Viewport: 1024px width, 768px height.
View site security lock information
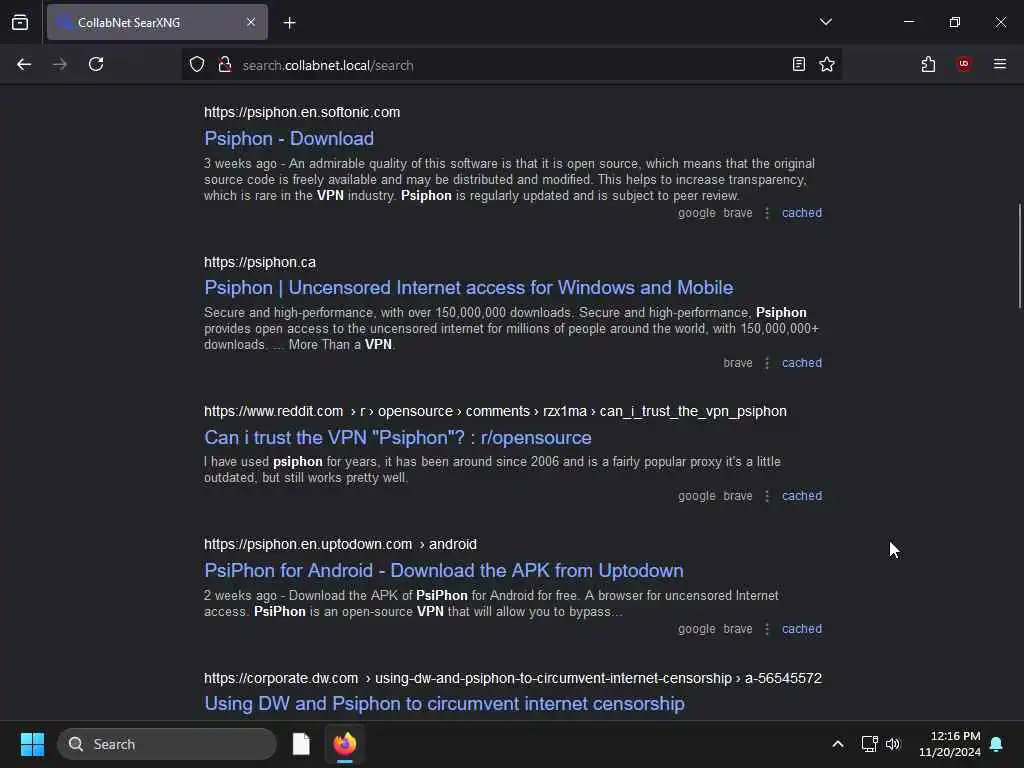225,64
